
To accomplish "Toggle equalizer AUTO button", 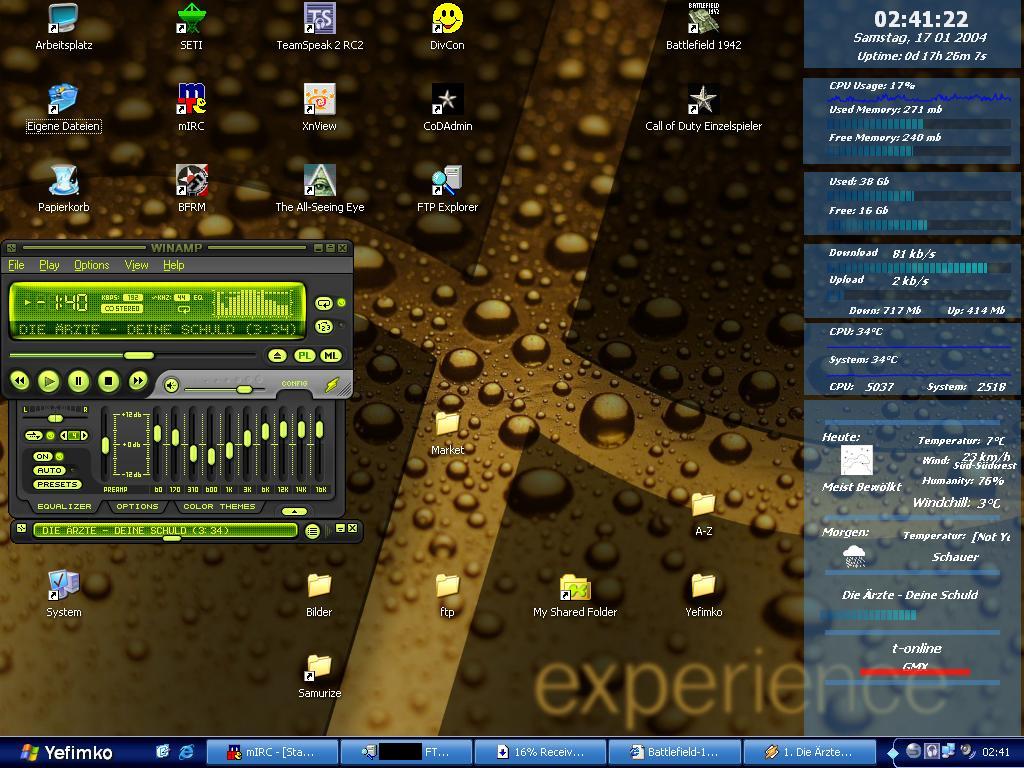I will (x=49, y=470).
